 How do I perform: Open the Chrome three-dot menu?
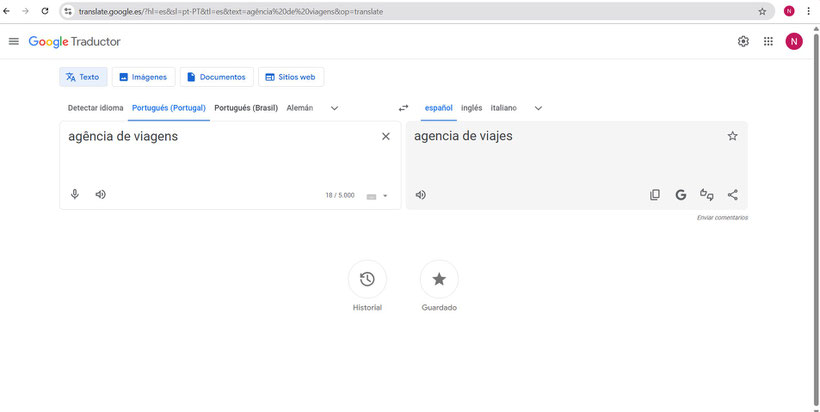click(x=808, y=12)
